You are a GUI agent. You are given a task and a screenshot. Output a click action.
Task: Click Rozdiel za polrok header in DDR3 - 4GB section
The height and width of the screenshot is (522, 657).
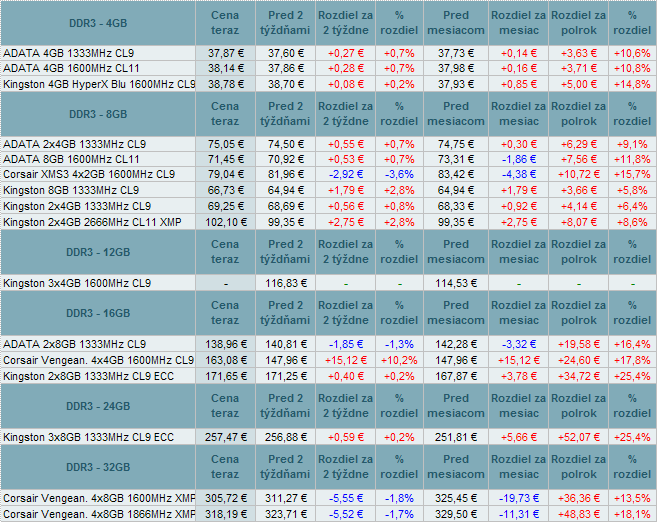(579, 23)
